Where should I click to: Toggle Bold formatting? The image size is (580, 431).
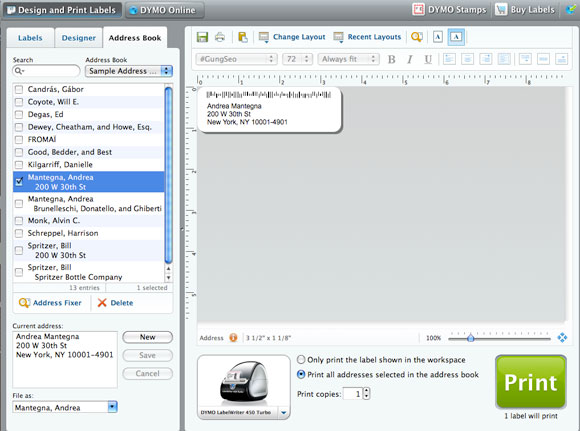[391, 59]
